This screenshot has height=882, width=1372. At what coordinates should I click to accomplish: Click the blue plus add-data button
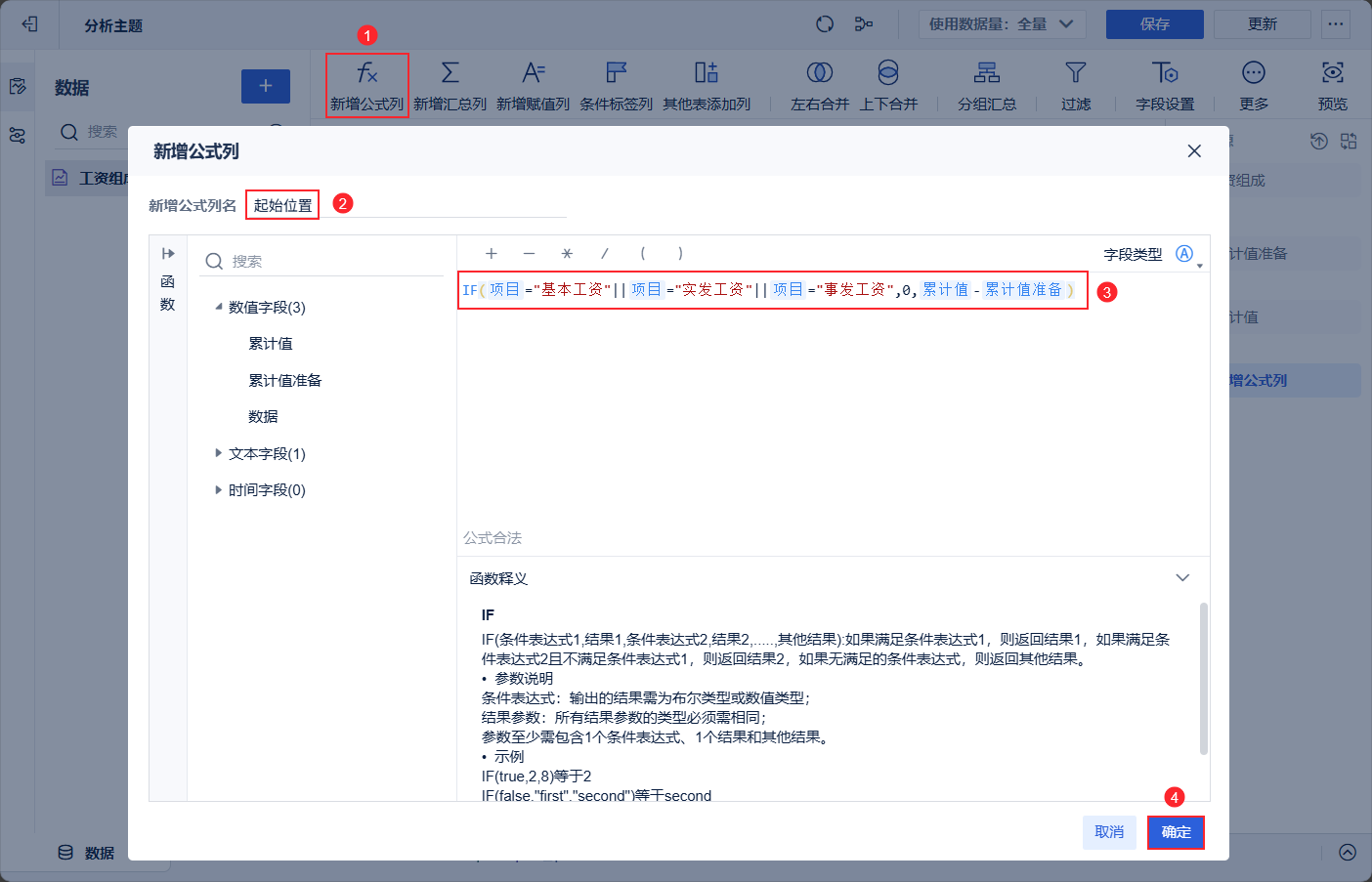click(266, 86)
